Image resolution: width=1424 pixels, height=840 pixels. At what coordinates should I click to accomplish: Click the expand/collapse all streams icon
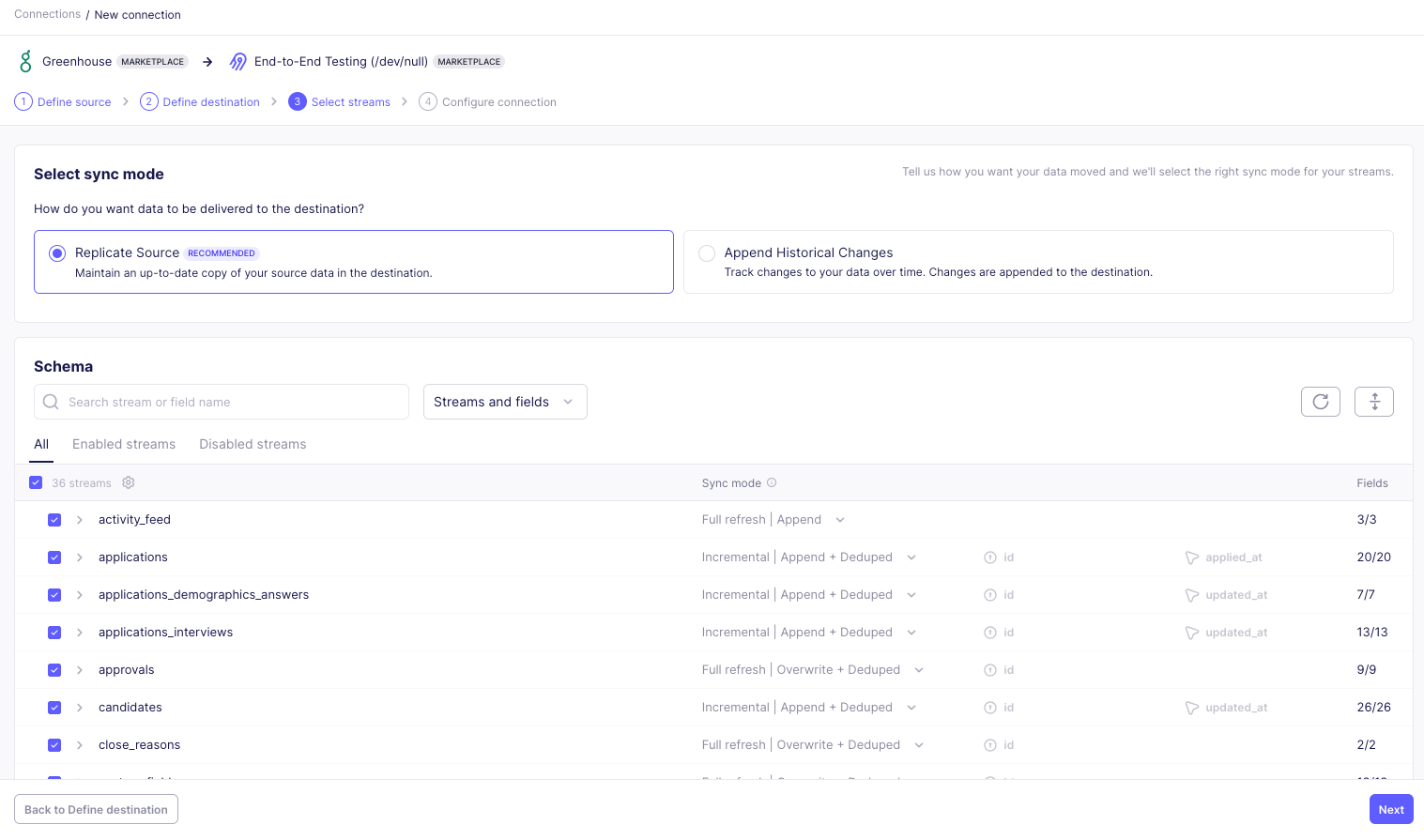(x=1373, y=402)
